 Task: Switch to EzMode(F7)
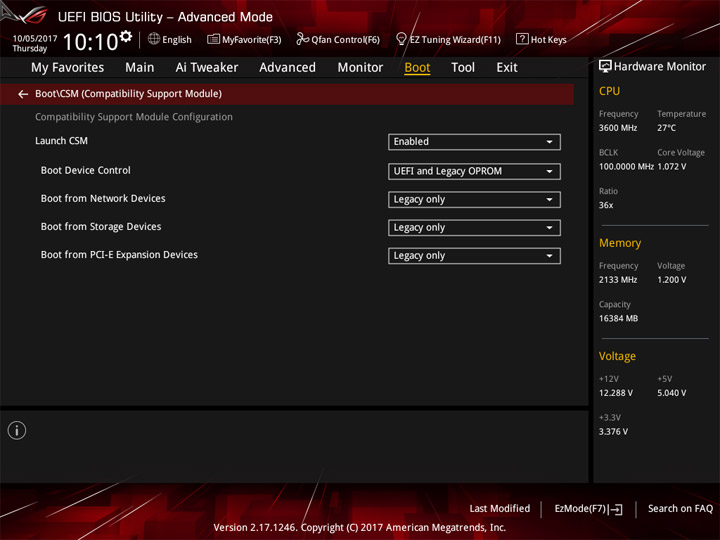pyautogui.click(x=580, y=509)
